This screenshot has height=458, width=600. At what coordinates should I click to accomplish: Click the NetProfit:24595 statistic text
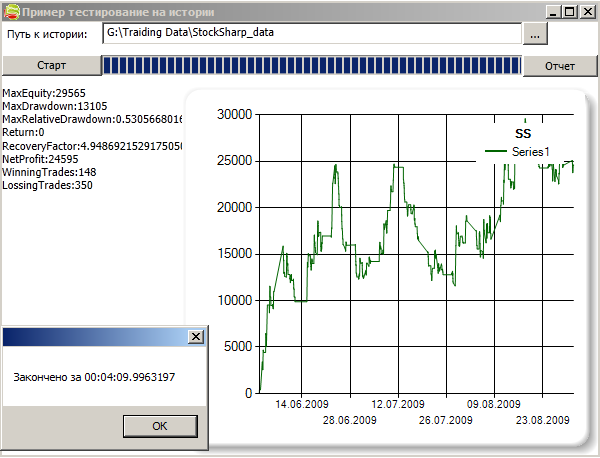tap(40, 159)
